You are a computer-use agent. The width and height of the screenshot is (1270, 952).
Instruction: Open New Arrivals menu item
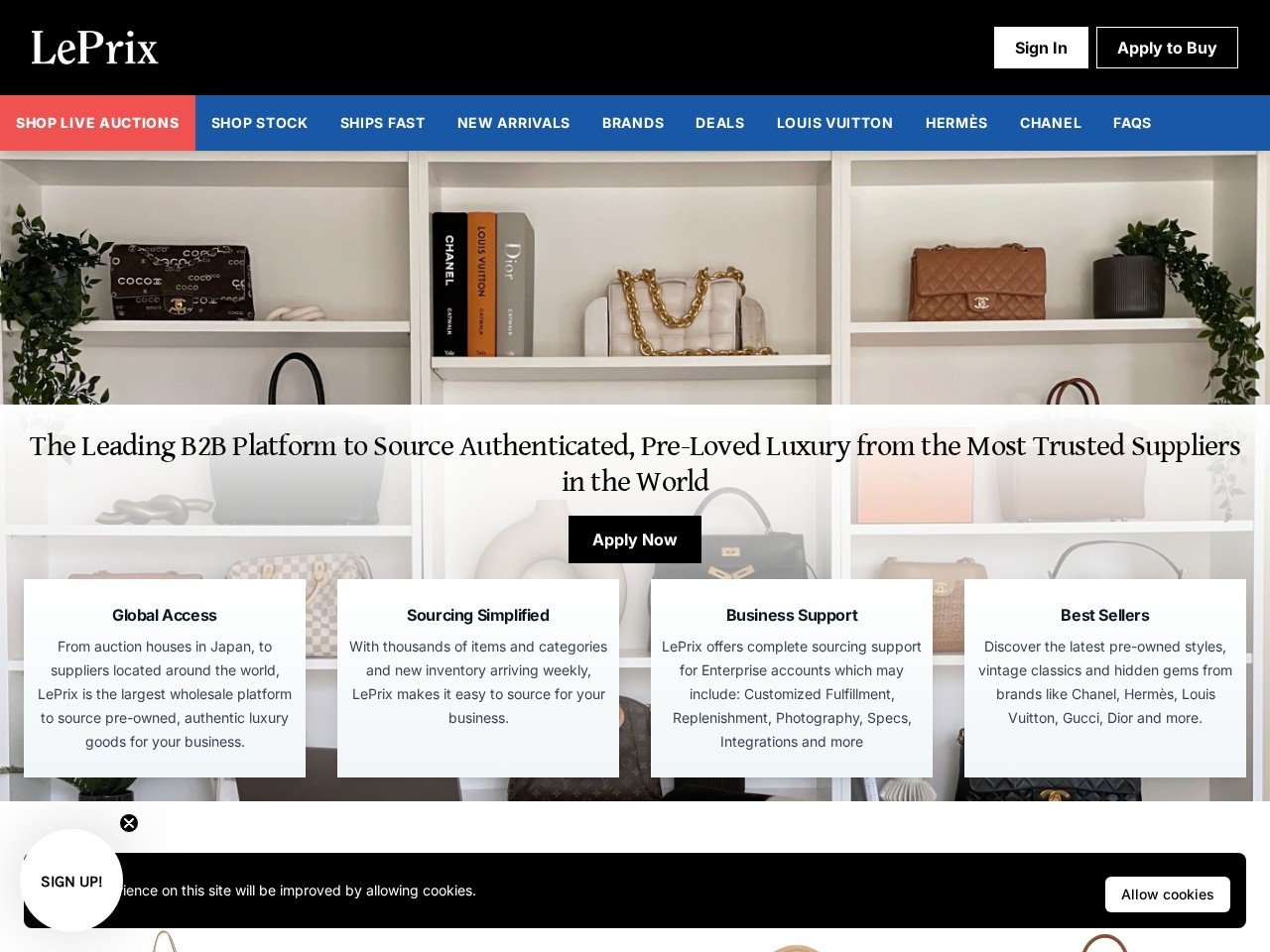pyautogui.click(x=514, y=123)
